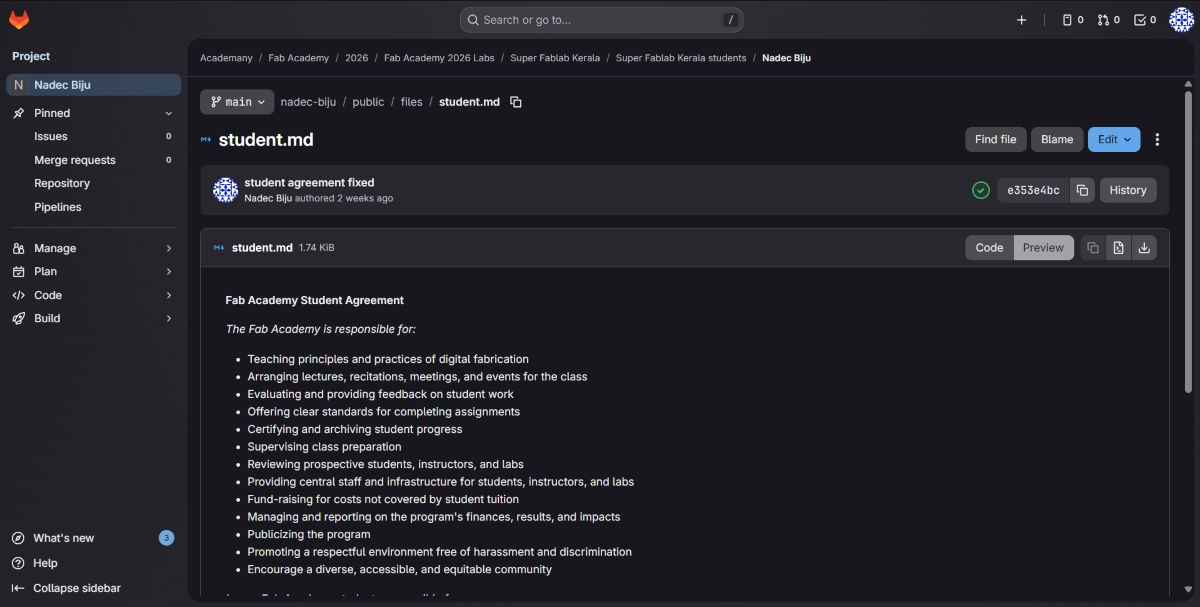Copy commit SHA e353e4bc
This screenshot has width=1200, height=607.
pyautogui.click(x=1082, y=190)
